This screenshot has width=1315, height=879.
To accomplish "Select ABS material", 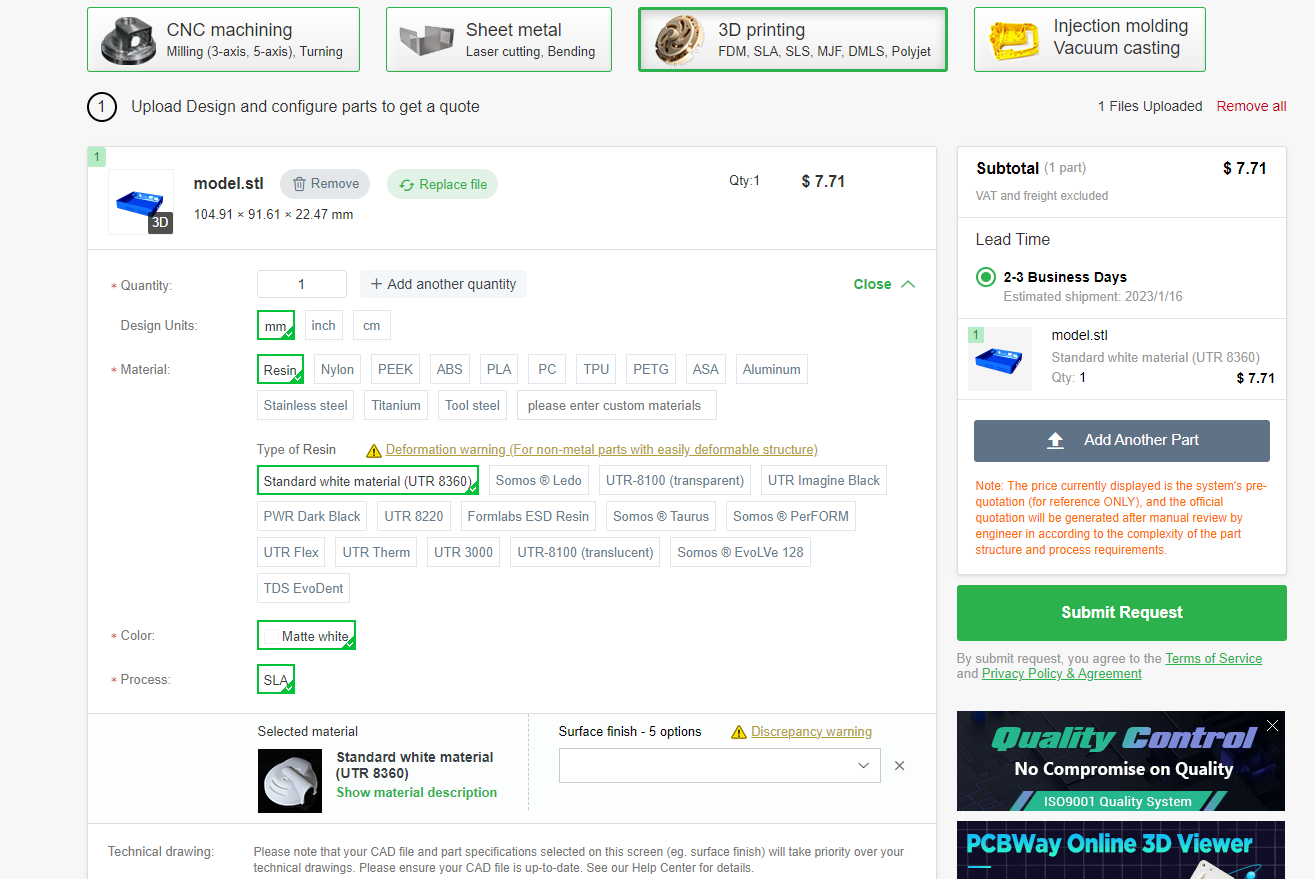I will click(450, 370).
